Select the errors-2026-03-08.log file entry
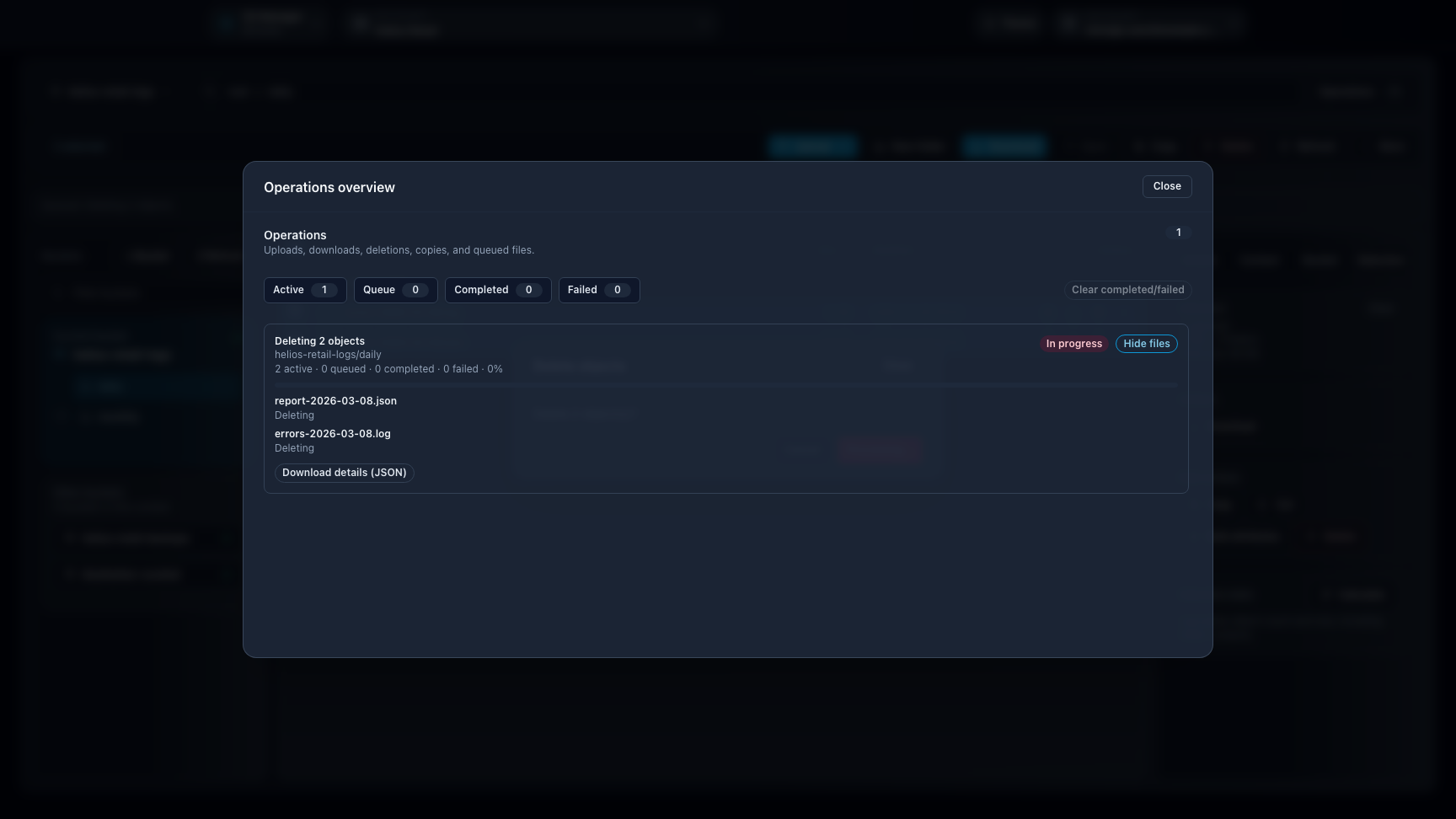Image resolution: width=1456 pixels, height=819 pixels. tap(332, 433)
